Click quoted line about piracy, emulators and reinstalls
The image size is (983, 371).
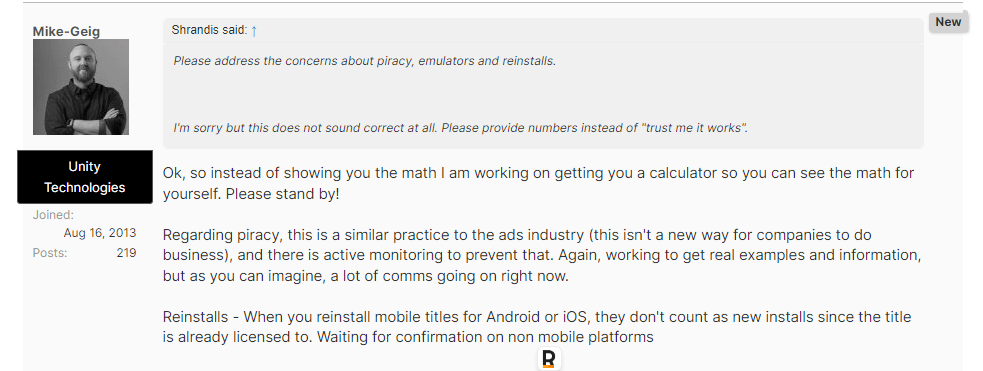365,61
